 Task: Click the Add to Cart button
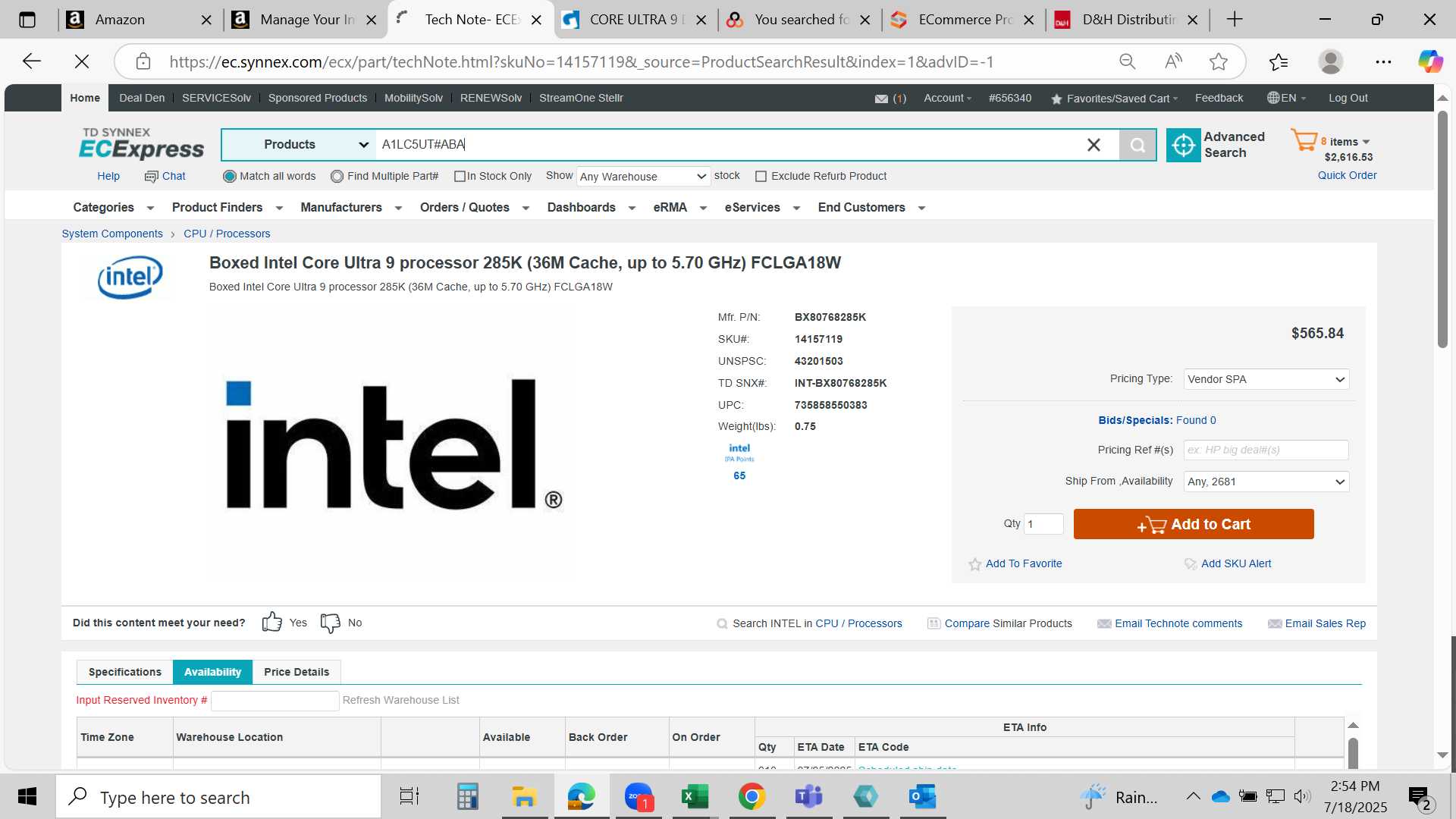[1194, 524]
